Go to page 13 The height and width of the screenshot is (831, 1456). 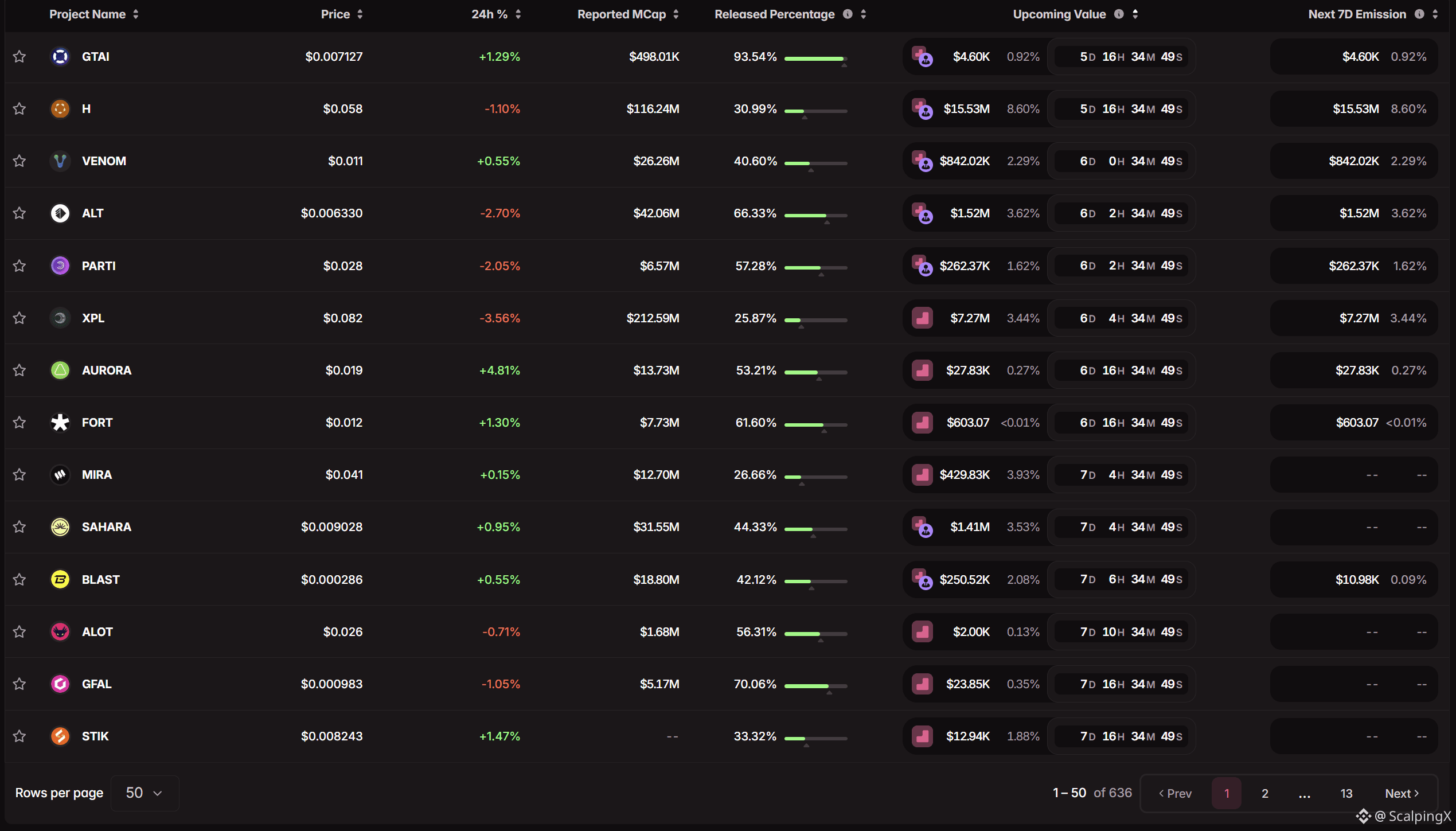pos(1346,793)
